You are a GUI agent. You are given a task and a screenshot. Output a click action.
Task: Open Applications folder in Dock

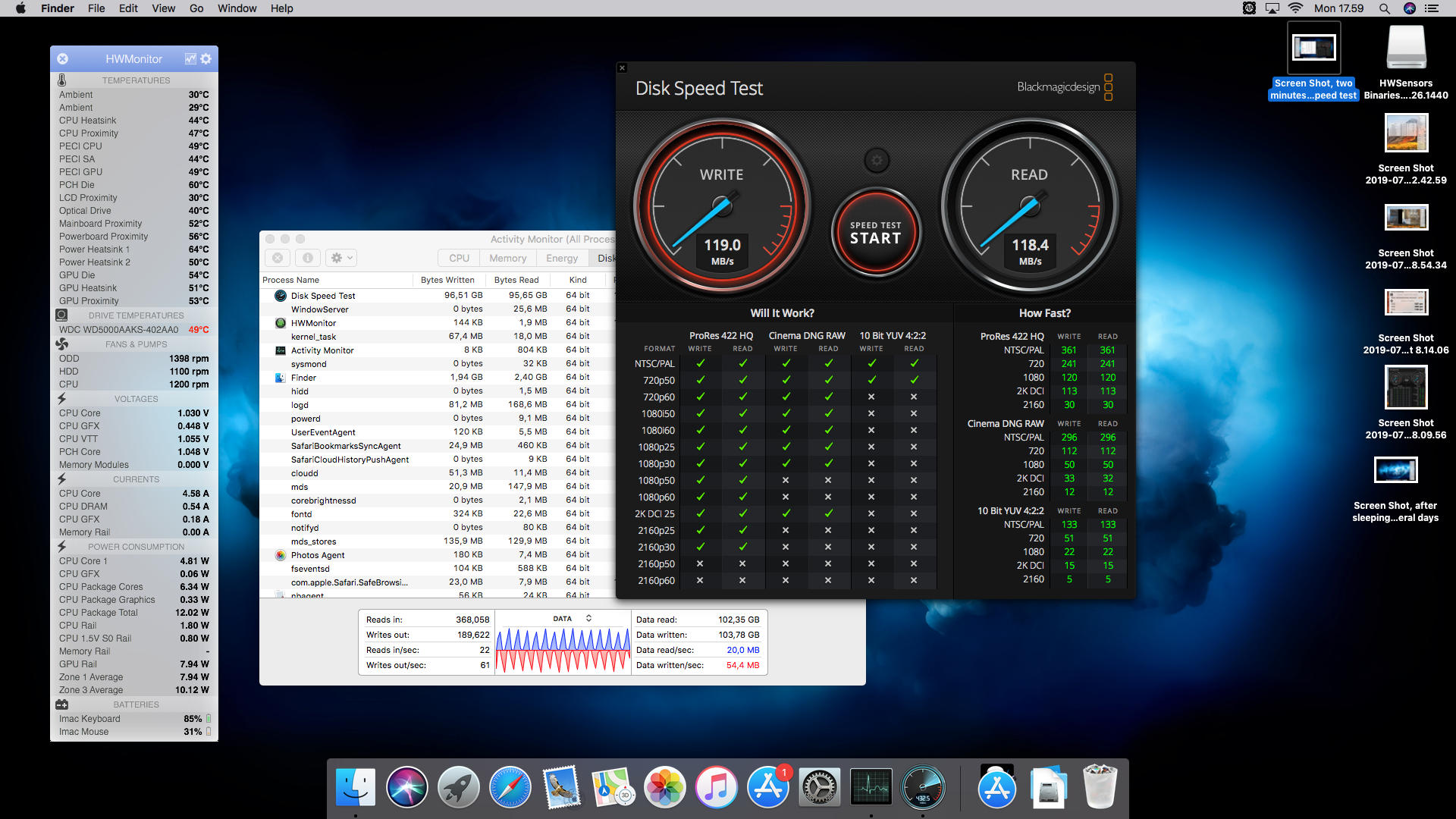click(x=997, y=787)
